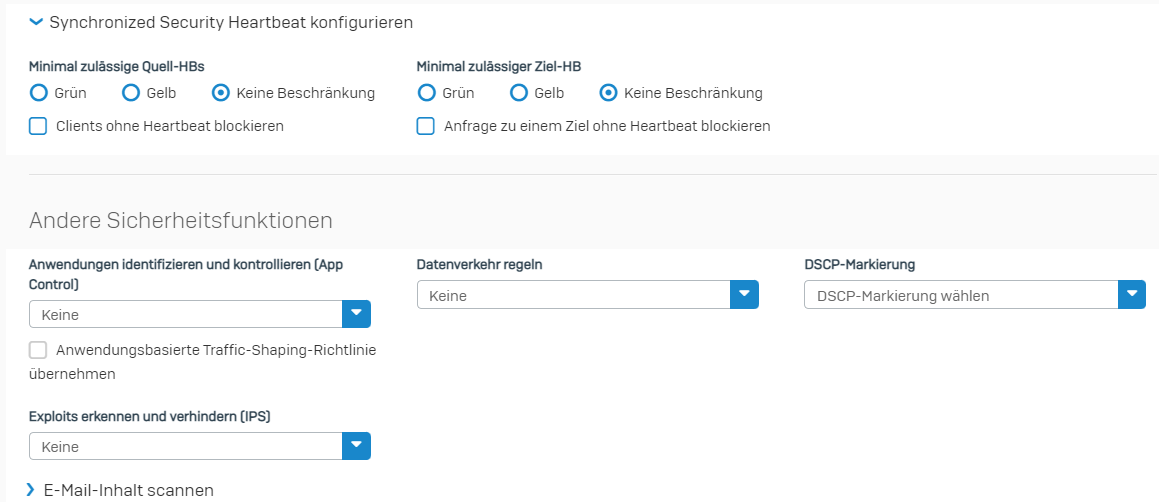This screenshot has width=1159, height=502.
Task: Click the DSCP-Markierung wählen field
Action: [961, 294]
